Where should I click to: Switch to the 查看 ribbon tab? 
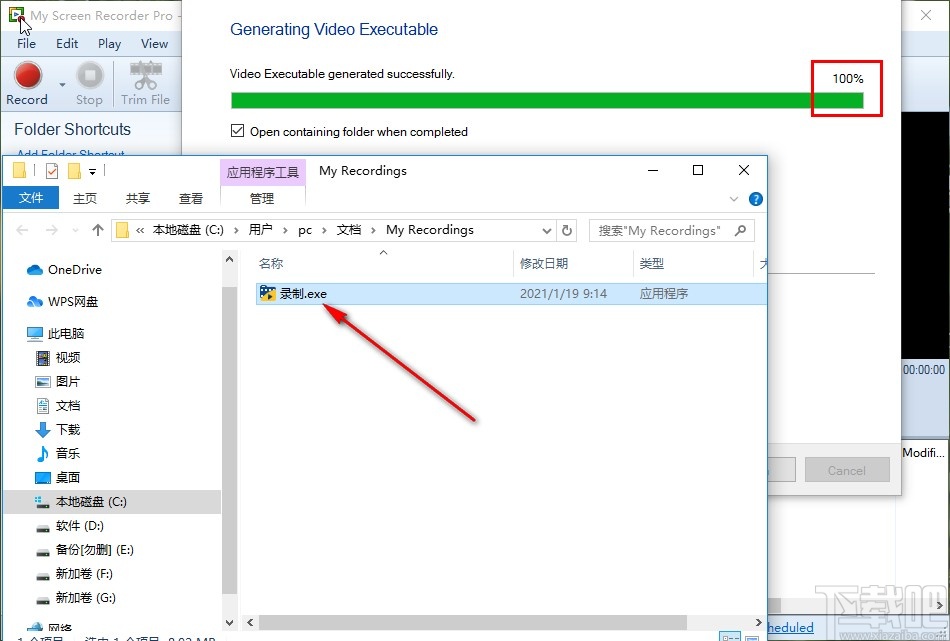tap(191, 198)
